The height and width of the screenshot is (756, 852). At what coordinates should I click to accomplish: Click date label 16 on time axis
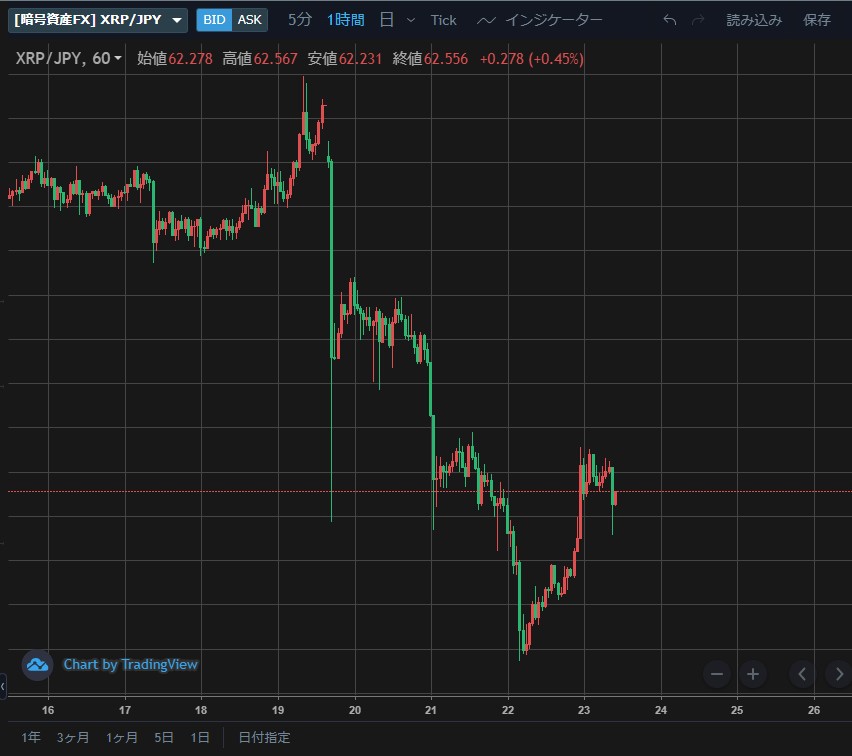point(48,710)
